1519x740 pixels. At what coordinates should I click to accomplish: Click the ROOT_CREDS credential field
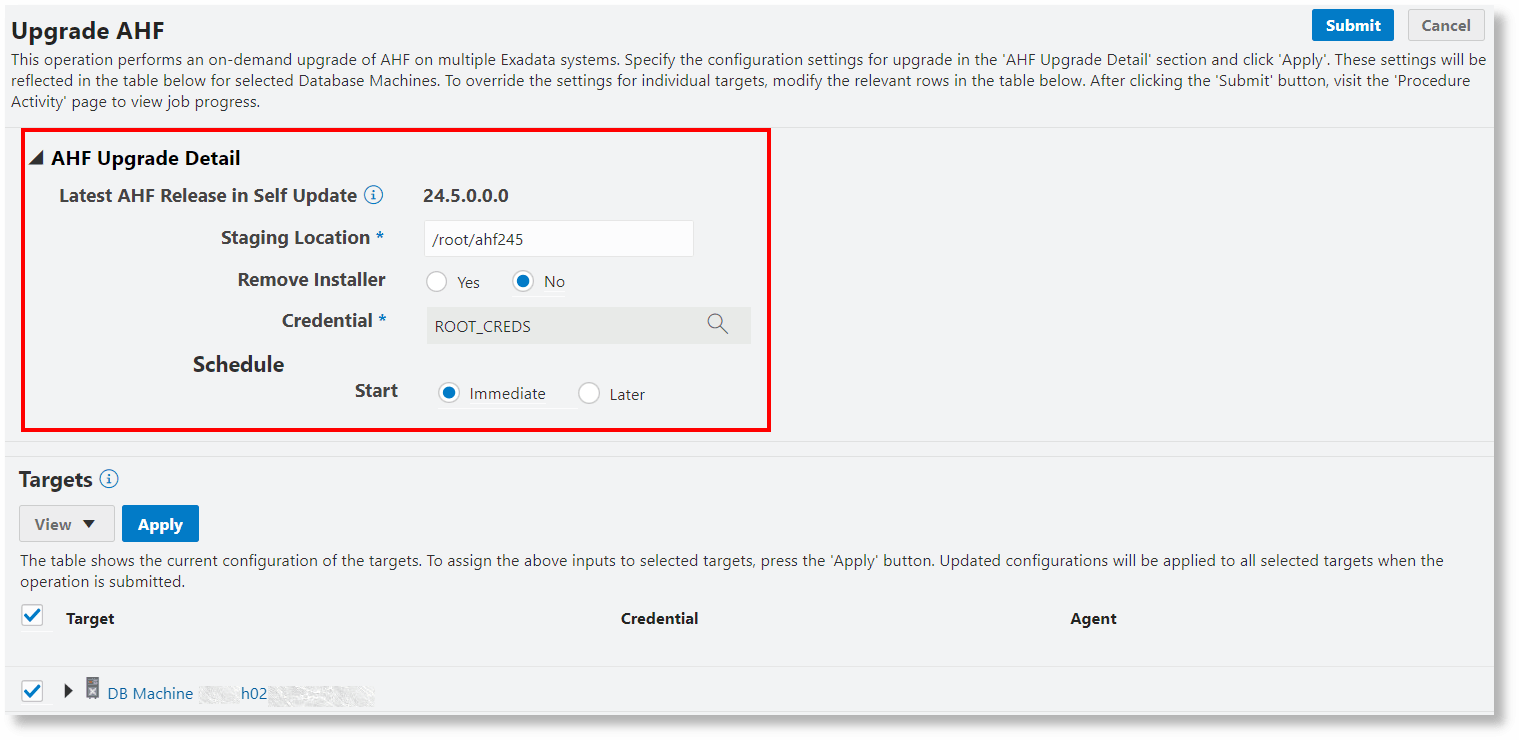tap(588, 326)
